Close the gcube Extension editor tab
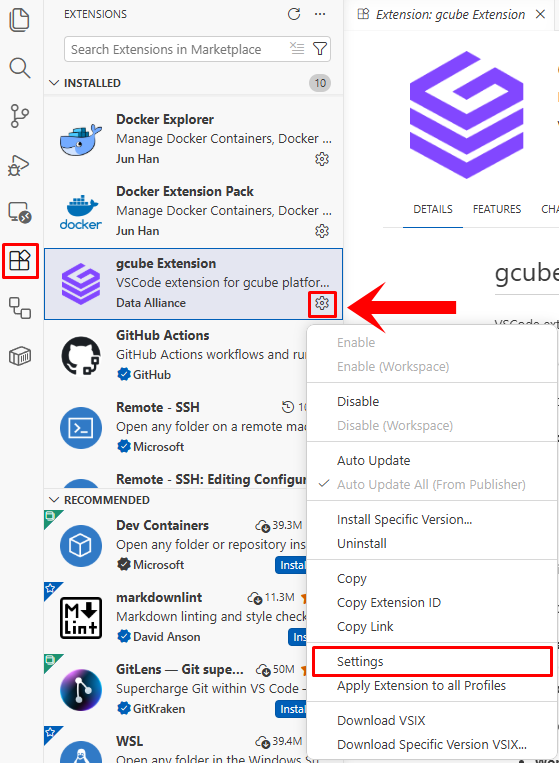Viewport: 559px width, 763px height. [540, 14]
